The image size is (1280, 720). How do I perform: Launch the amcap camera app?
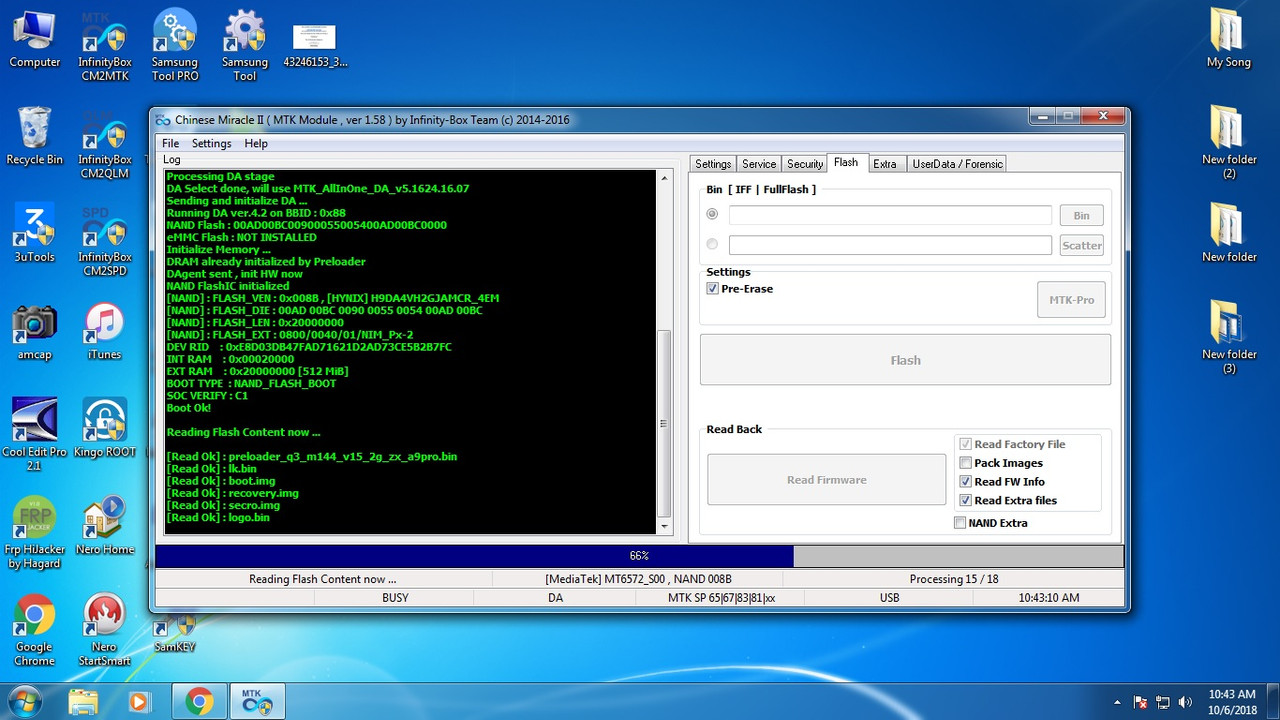[x=35, y=331]
